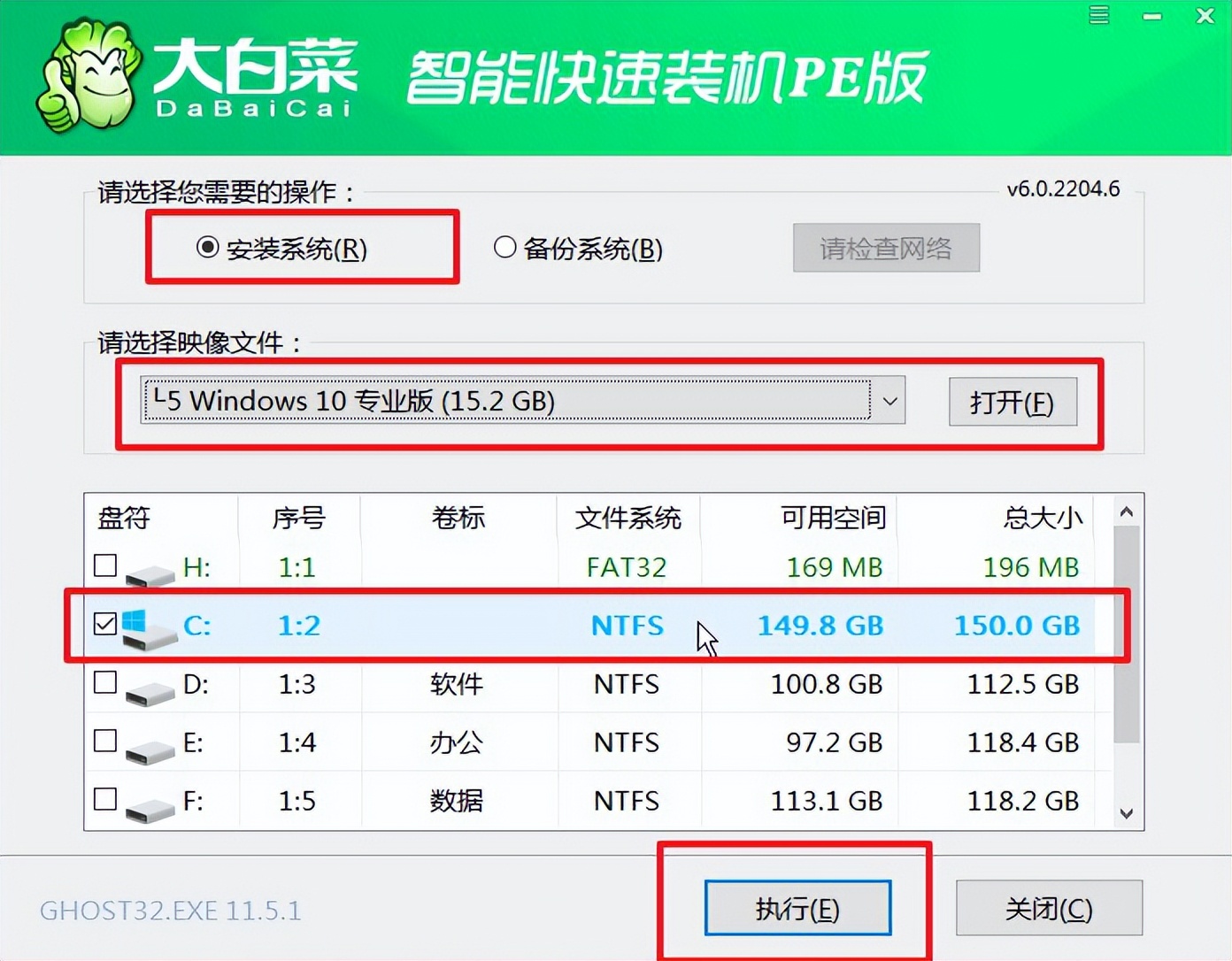Select the 安装系统(R) radio option
The width and height of the screenshot is (1232, 961).
(x=206, y=249)
